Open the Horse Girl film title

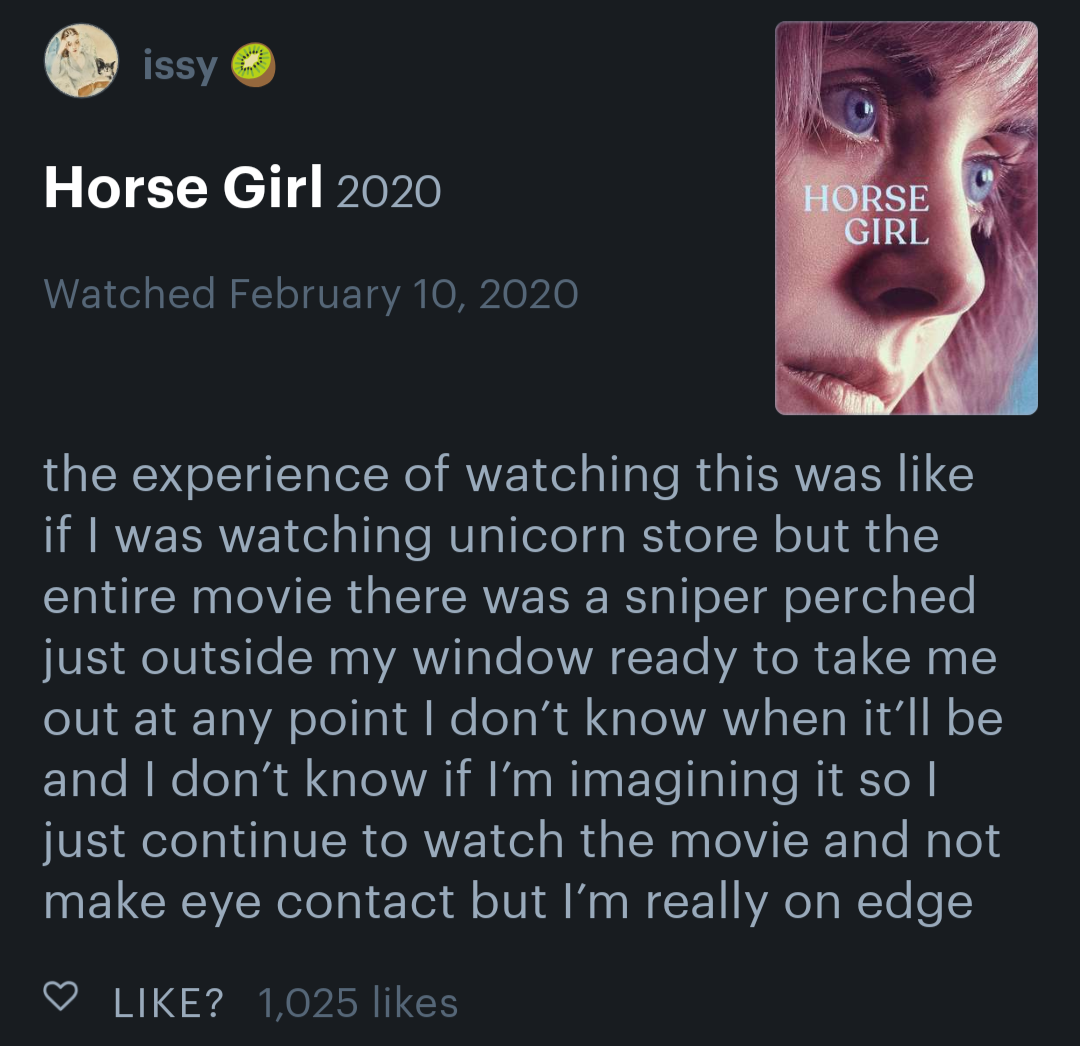(183, 189)
